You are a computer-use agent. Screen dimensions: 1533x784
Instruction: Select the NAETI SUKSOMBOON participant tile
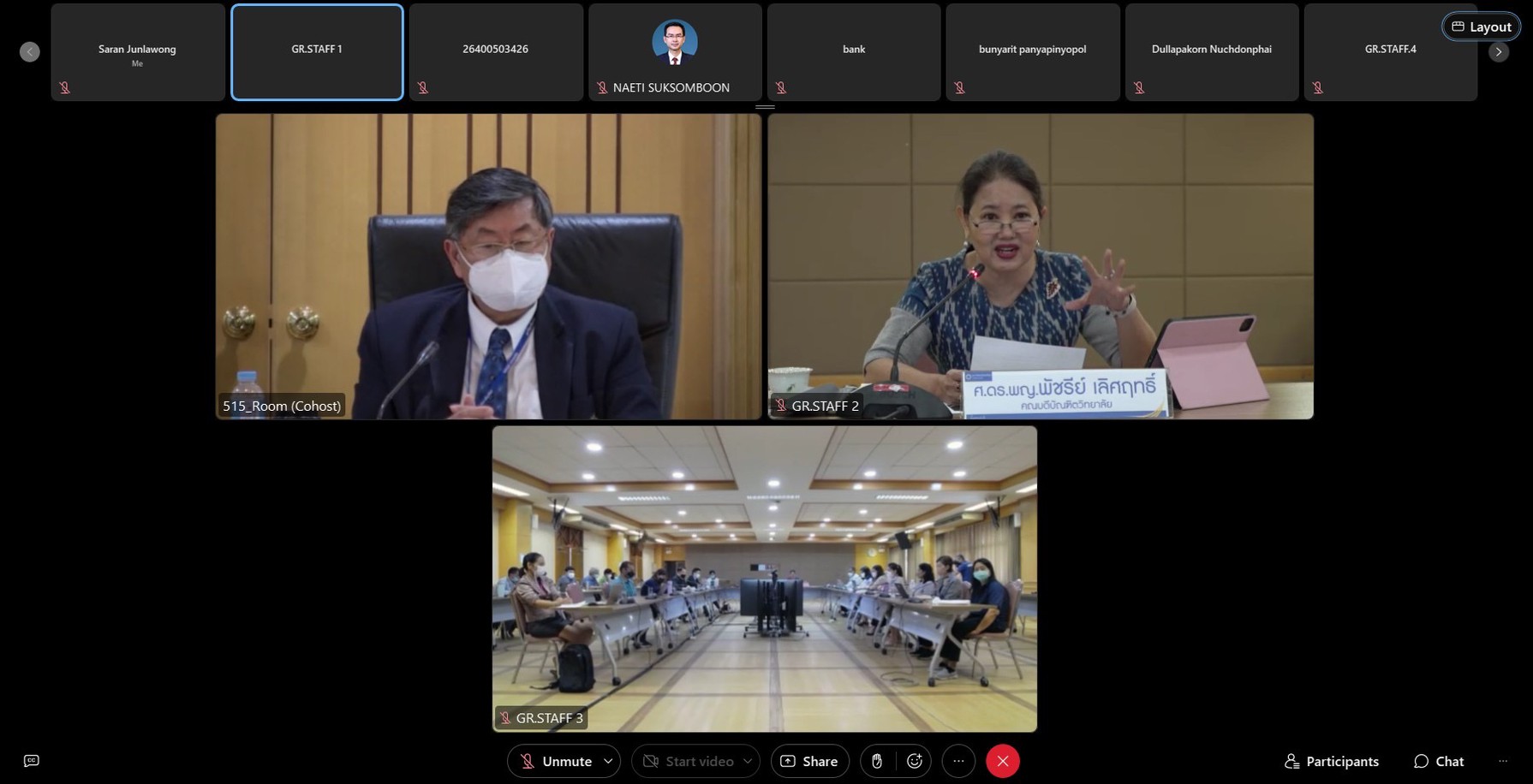tap(675, 52)
